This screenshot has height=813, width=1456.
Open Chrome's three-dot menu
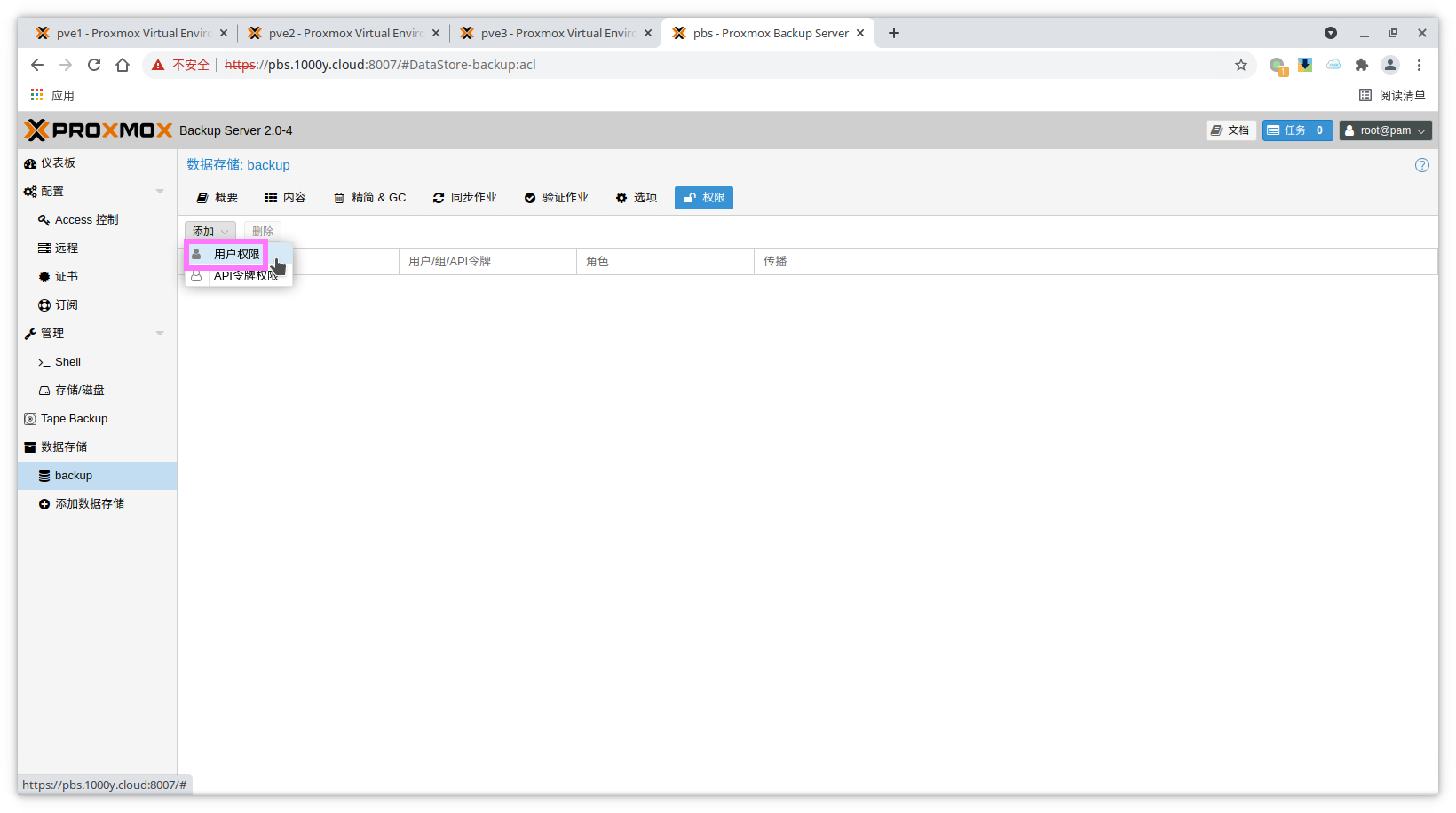coord(1419,65)
